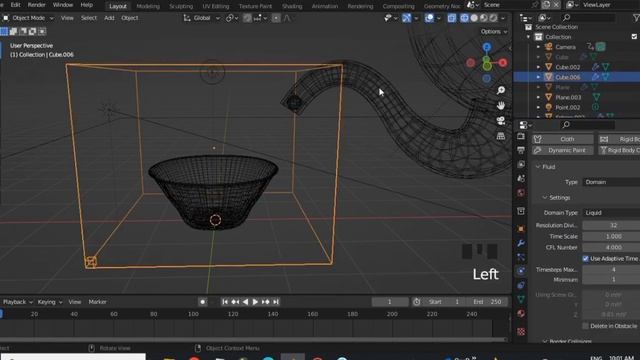Viewport: 640px width, 360px height.
Task: Open the Particles properties tab icon
Action: (521, 257)
